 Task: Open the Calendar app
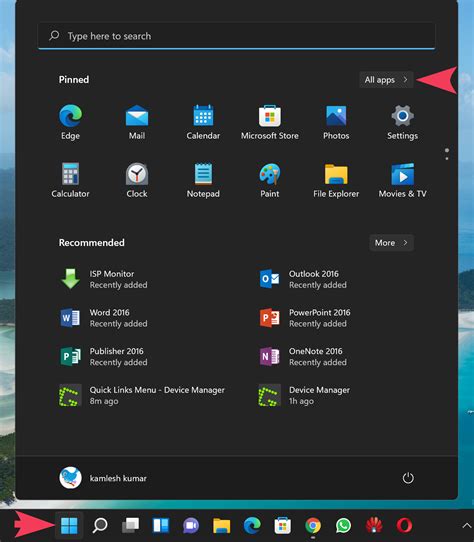pos(203,122)
